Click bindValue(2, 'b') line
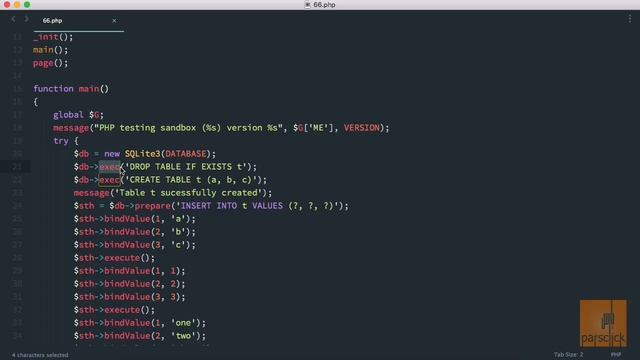The width and height of the screenshot is (640, 360). coord(135,232)
